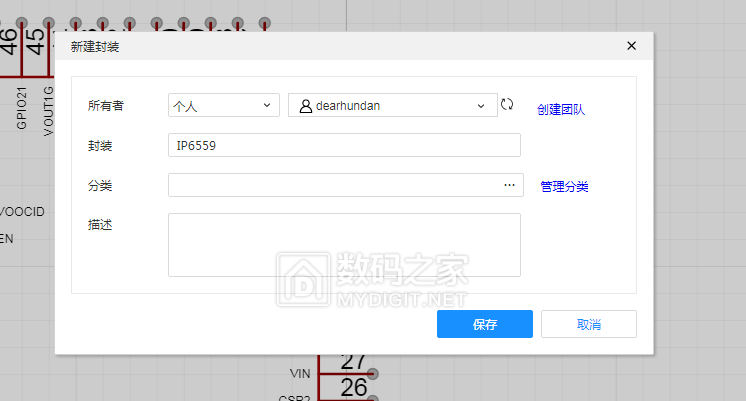
Task: Click pin number 45 in schematic
Action: tap(35, 41)
